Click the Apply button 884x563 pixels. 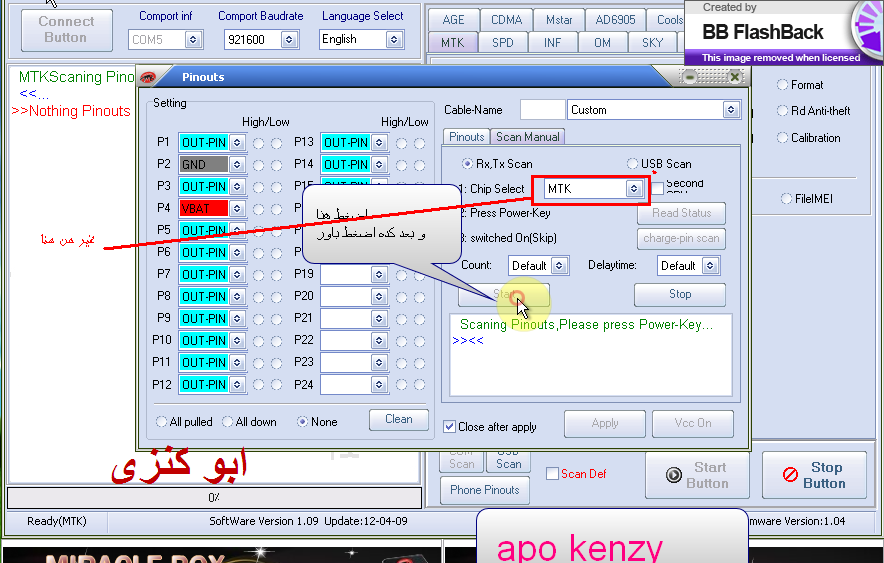(605, 423)
